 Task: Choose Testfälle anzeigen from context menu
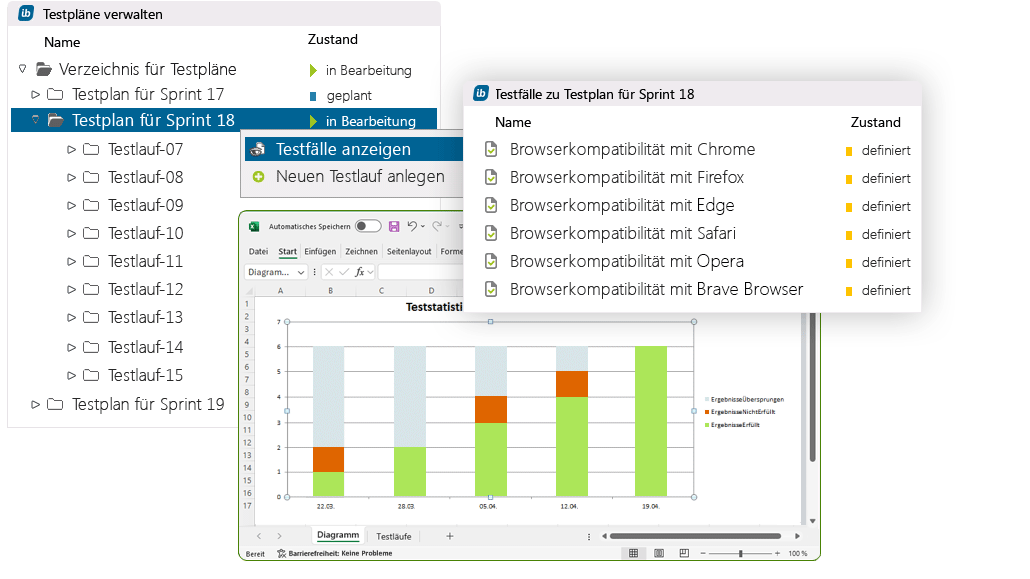pyautogui.click(x=343, y=149)
